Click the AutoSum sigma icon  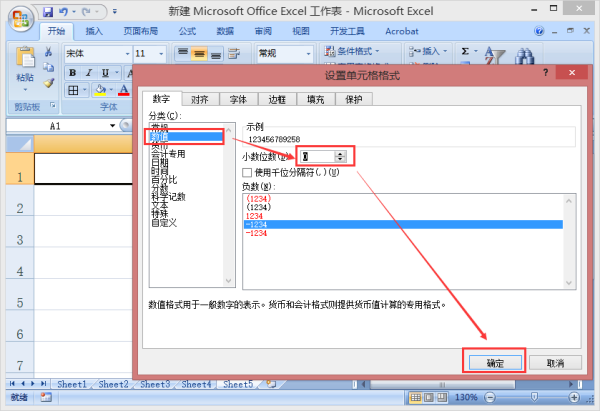coord(465,51)
